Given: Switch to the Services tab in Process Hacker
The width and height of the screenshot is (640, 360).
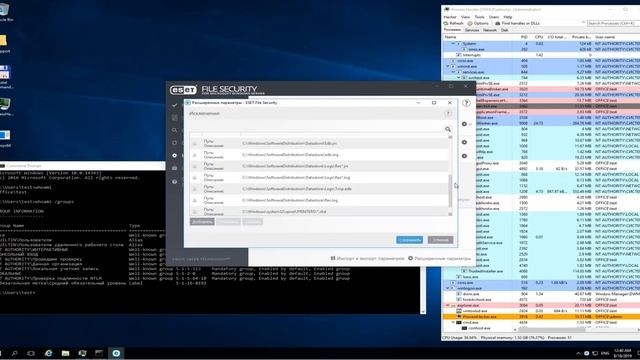Looking at the screenshot, I should pos(472,30).
